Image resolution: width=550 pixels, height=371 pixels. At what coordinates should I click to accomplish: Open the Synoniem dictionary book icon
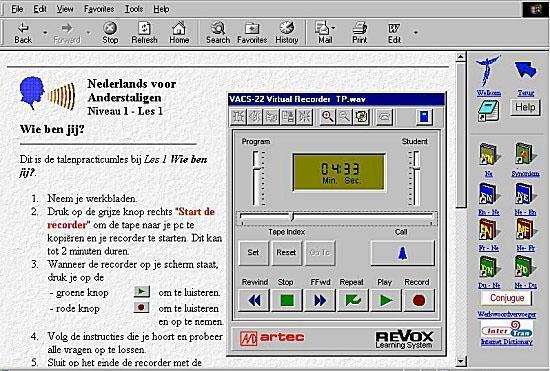click(x=524, y=155)
